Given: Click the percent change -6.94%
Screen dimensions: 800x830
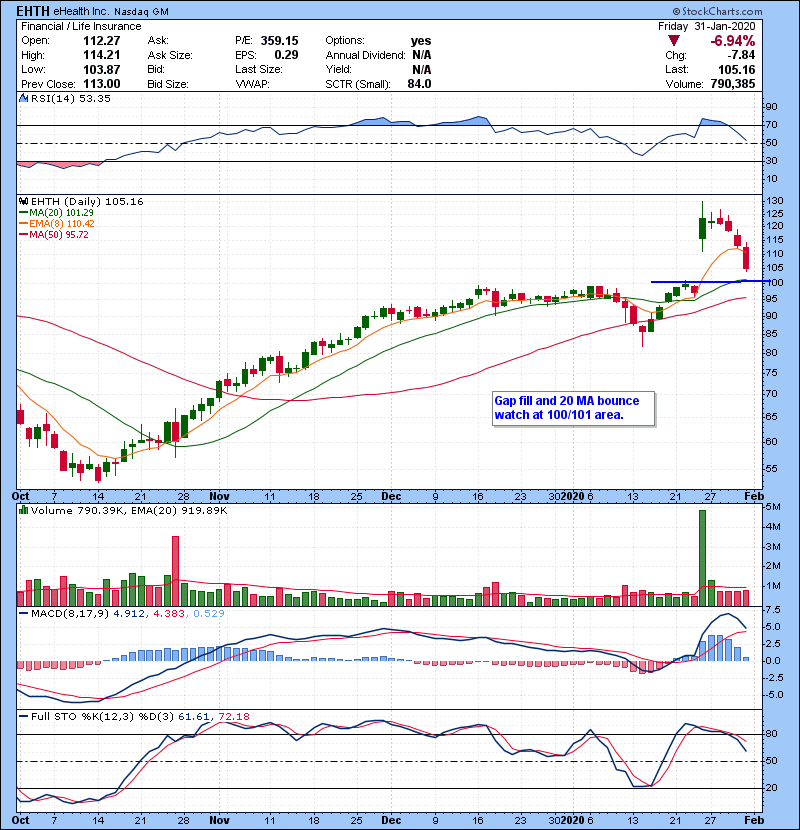Looking at the screenshot, I should coord(732,41).
